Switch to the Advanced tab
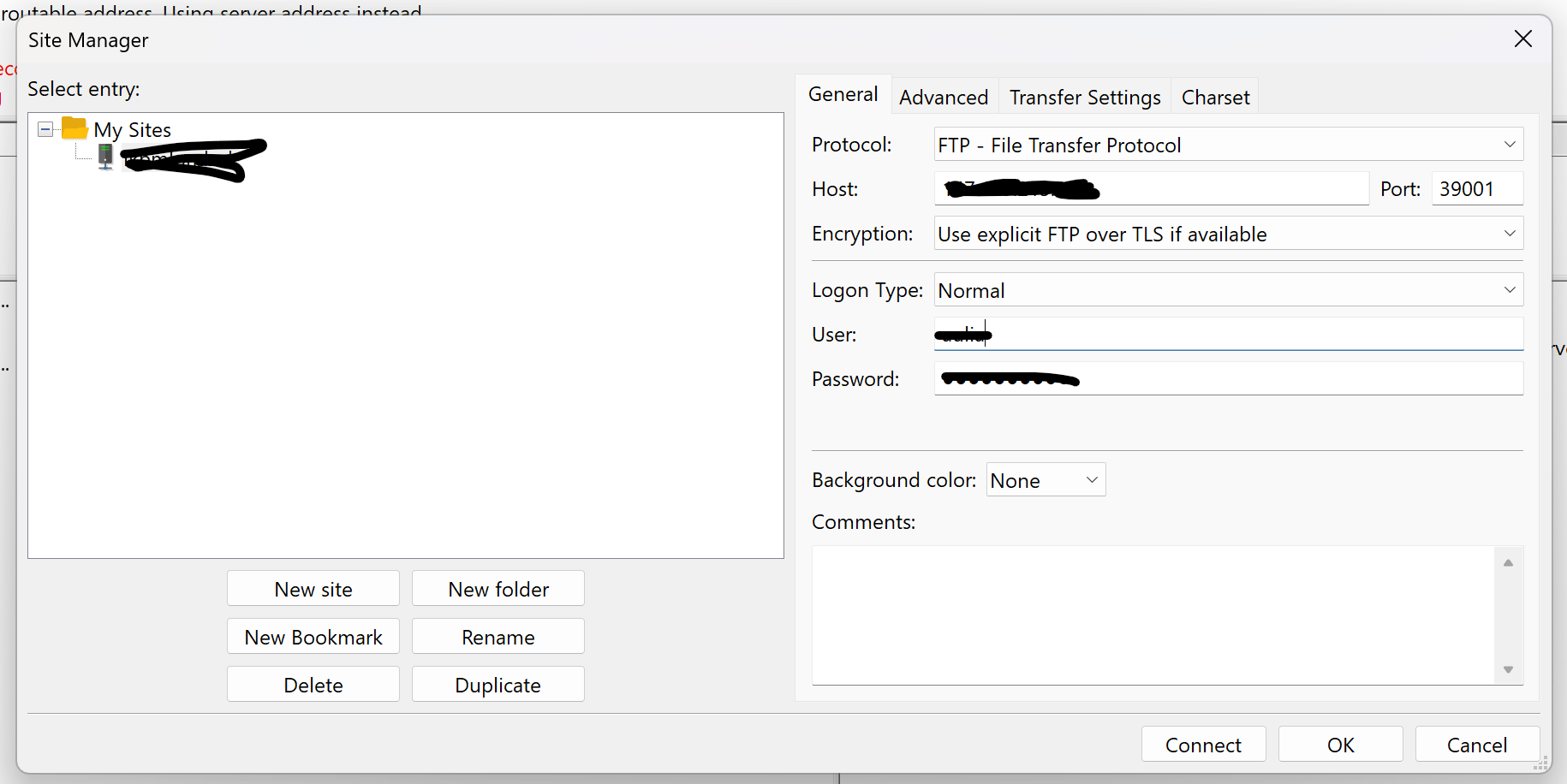 coord(944,97)
